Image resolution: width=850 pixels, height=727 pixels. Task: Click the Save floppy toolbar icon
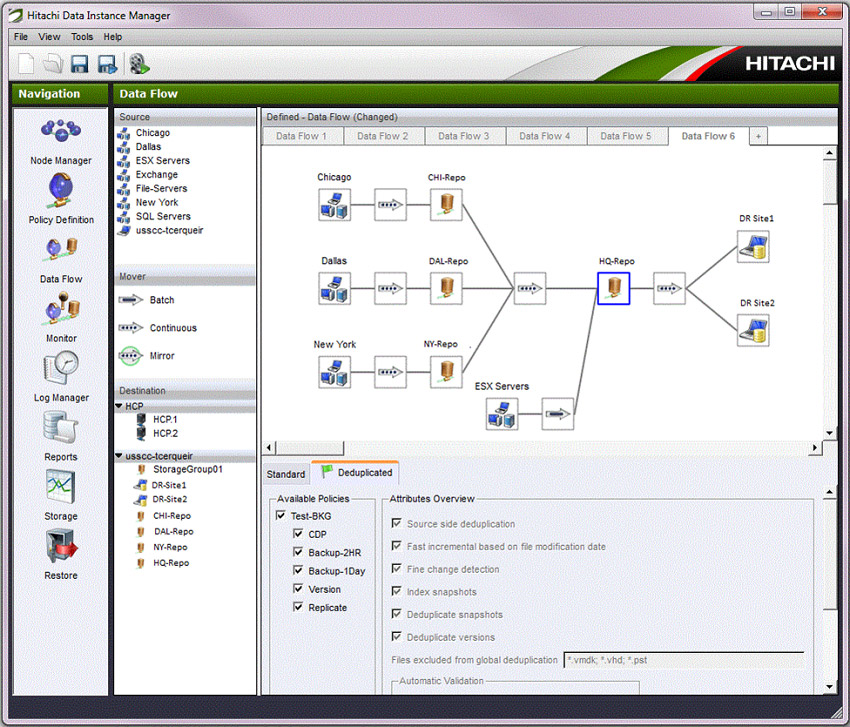(80, 64)
